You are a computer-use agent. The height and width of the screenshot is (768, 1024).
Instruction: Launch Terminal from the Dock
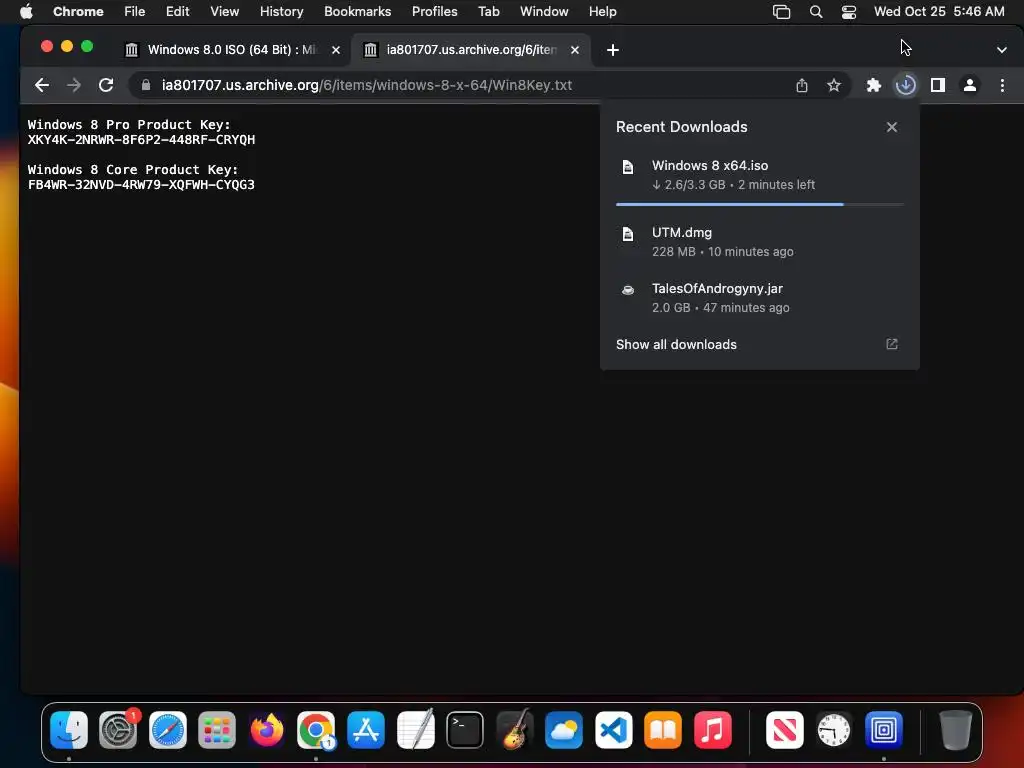tap(465, 730)
